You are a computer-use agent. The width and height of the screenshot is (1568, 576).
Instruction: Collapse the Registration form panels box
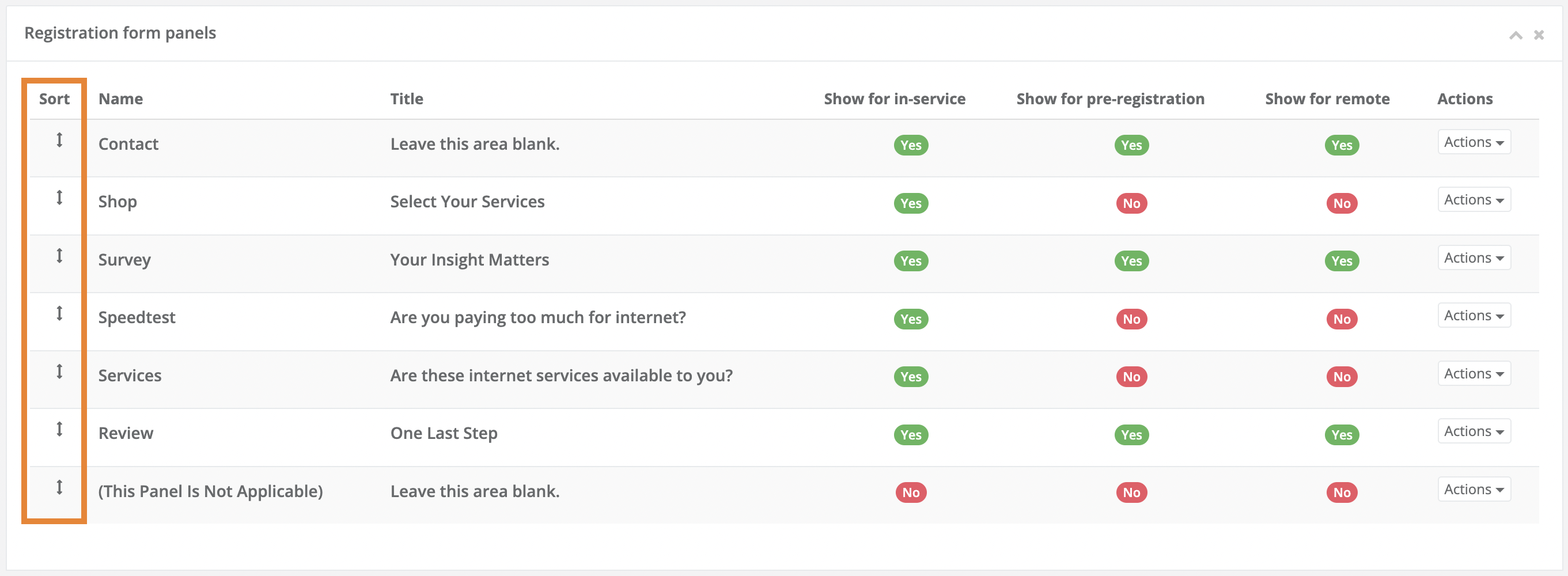click(1515, 35)
